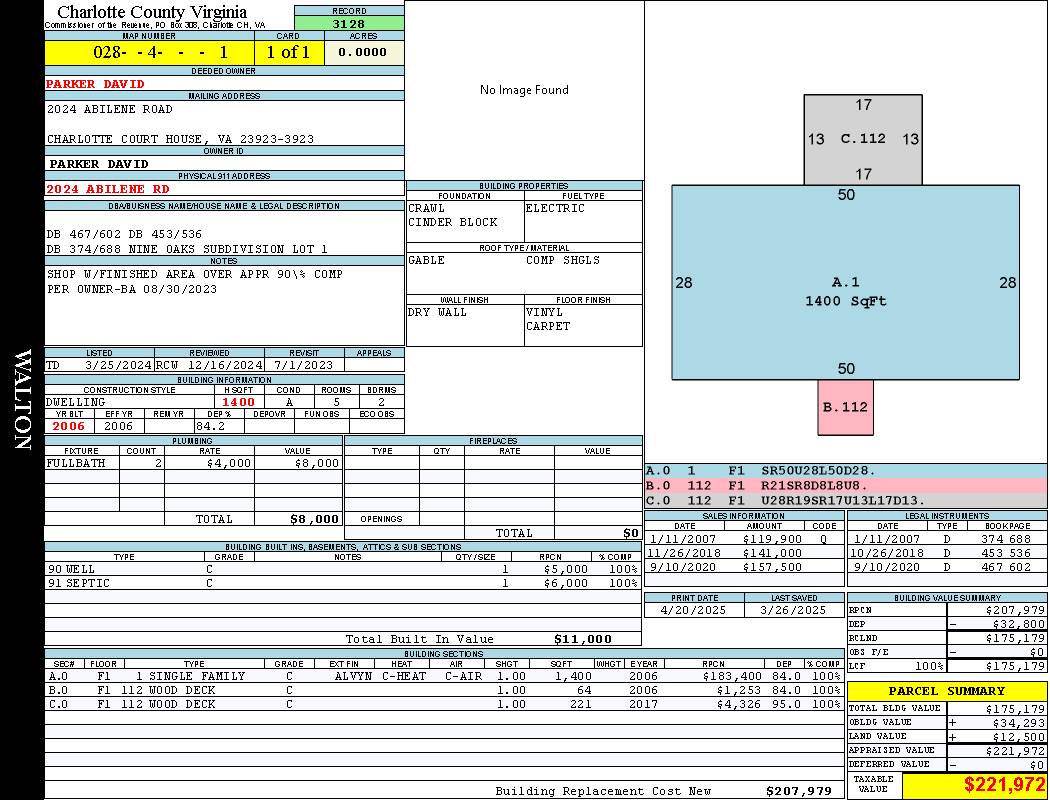The width and height of the screenshot is (1050, 800).
Task: Select FULLBATH plumbing fixture row
Action: pyautogui.click(x=194, y=463)
